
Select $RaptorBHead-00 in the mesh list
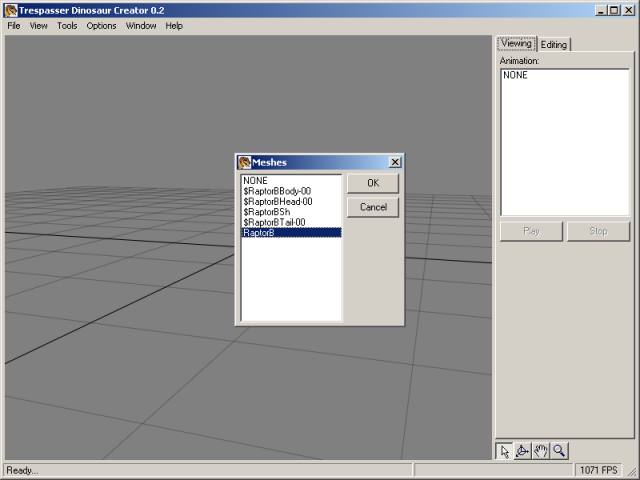point(278,201)
